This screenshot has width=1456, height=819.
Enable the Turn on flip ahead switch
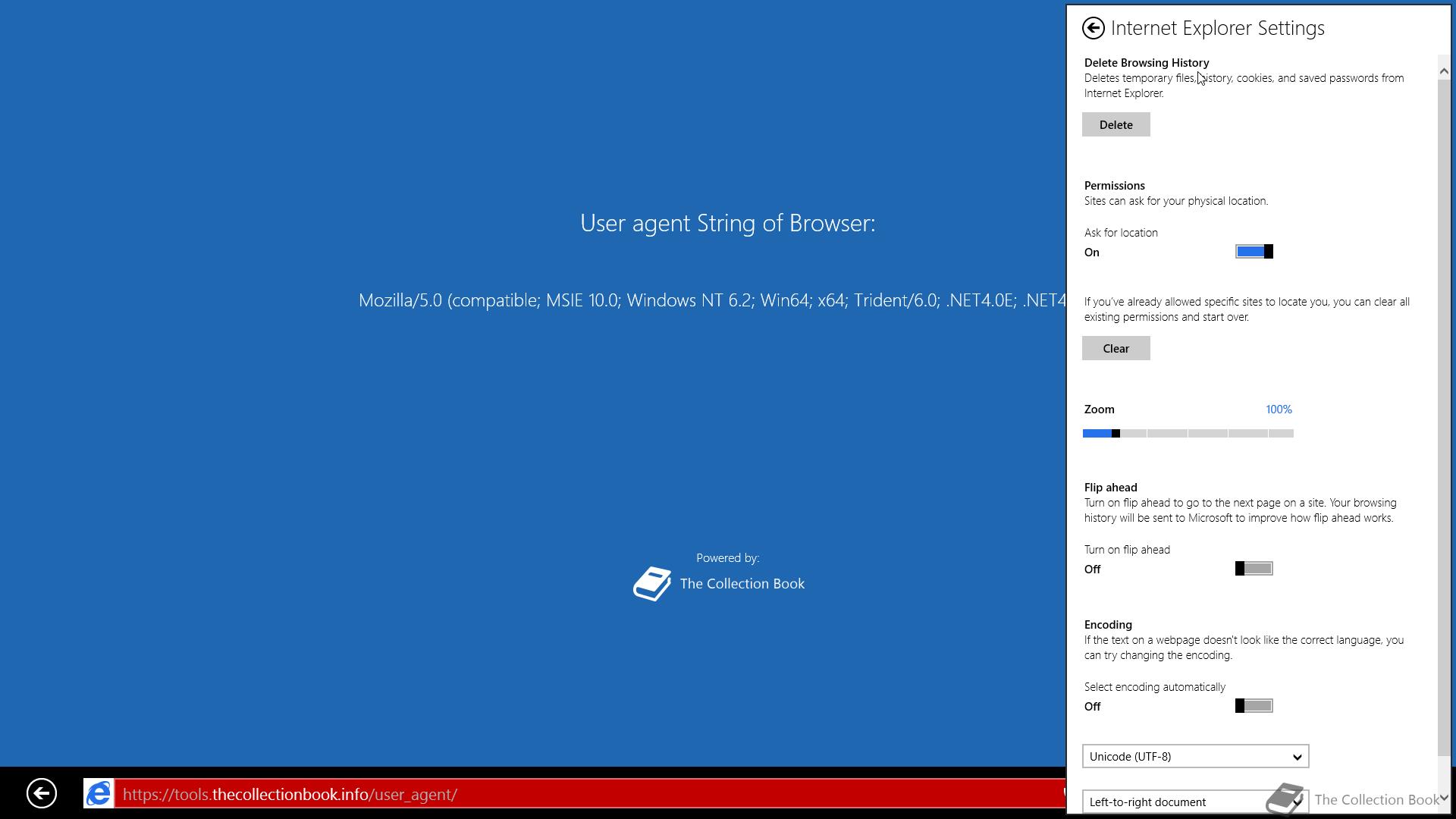[1254, 569]
